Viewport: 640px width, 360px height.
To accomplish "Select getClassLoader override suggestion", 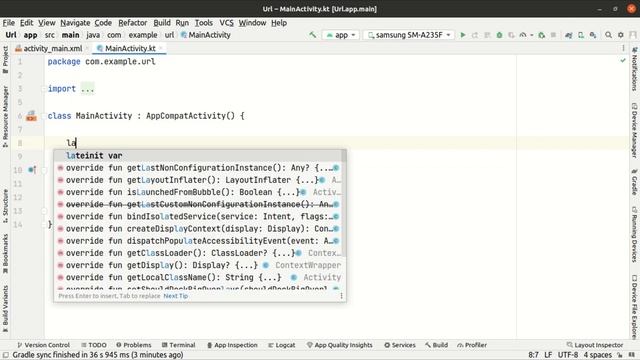I will tap(198, 253).
